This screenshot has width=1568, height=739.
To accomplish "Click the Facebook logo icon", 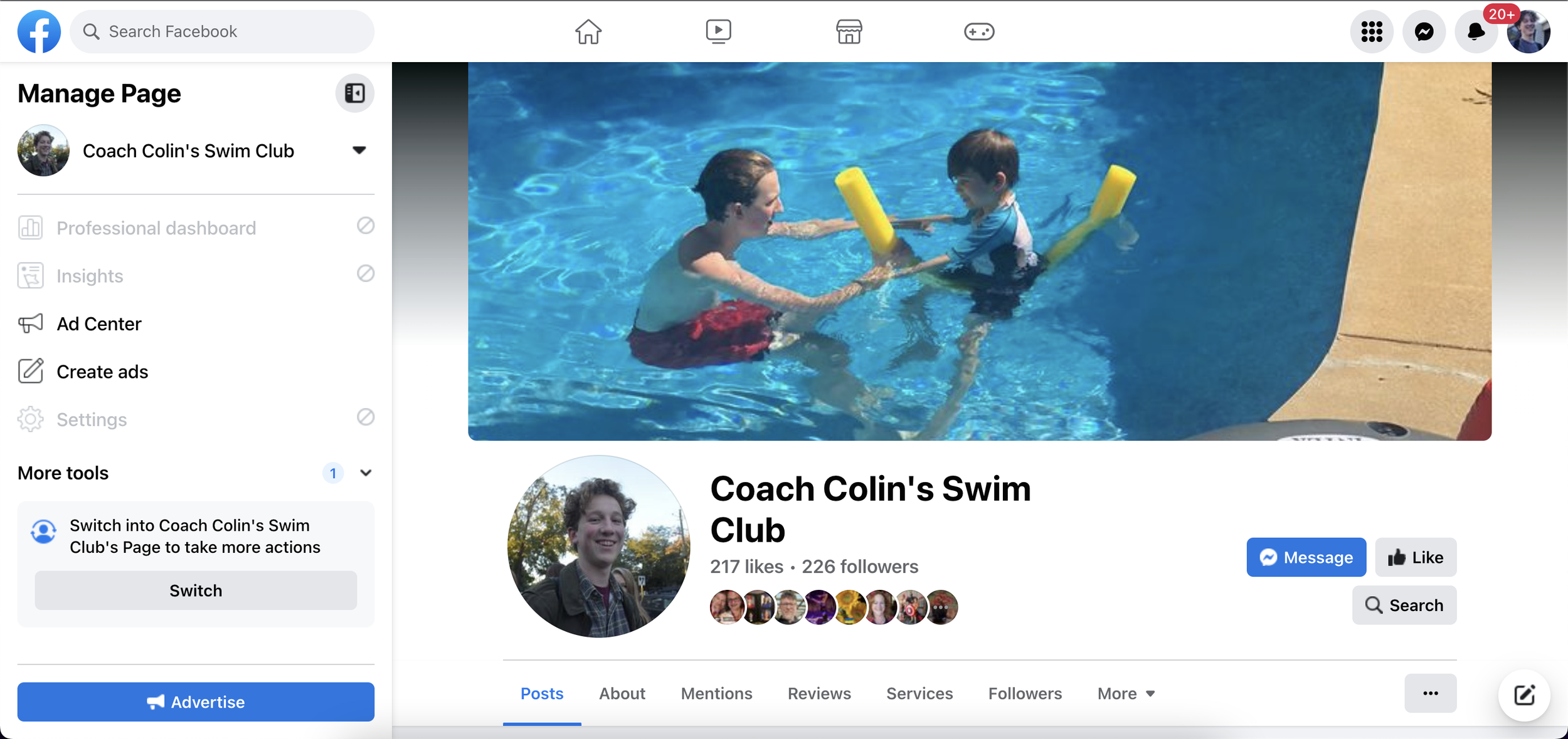I will 39,31.
